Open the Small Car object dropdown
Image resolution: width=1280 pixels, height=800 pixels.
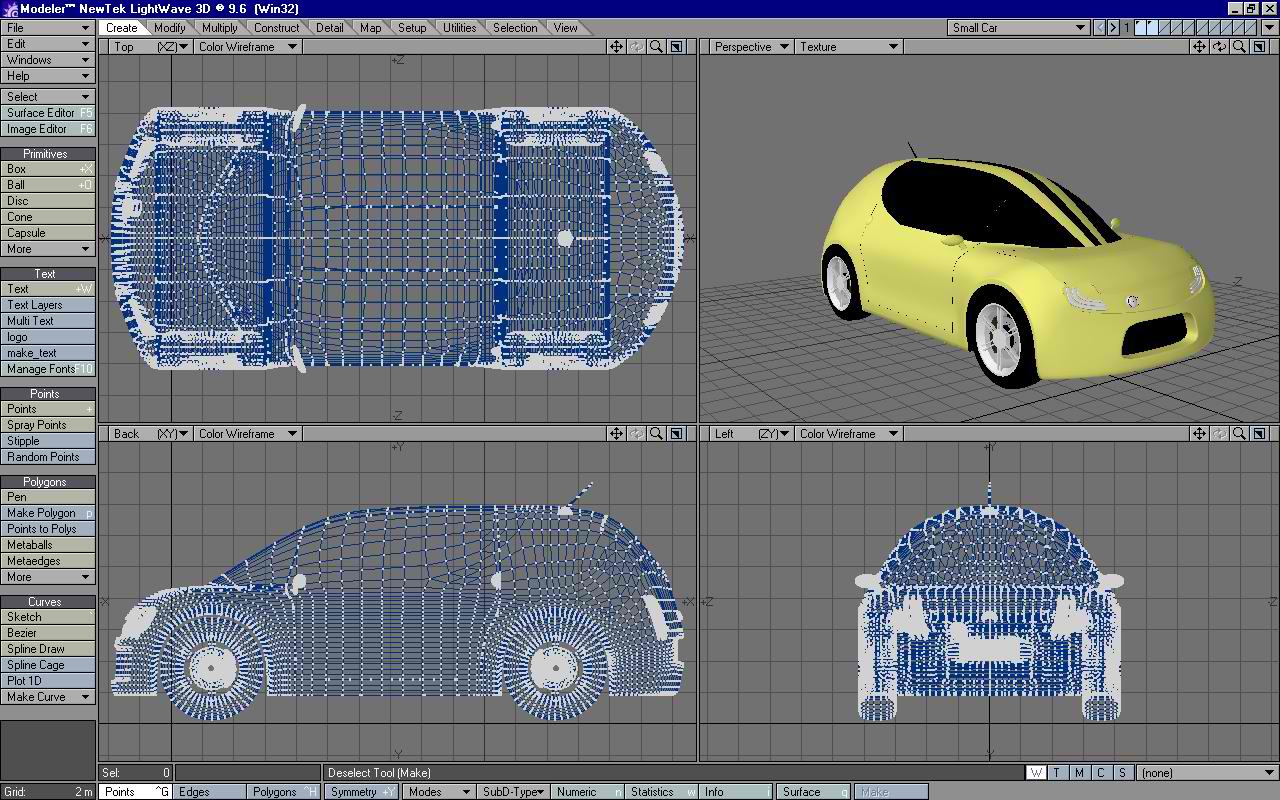(x=1018, y=28)
